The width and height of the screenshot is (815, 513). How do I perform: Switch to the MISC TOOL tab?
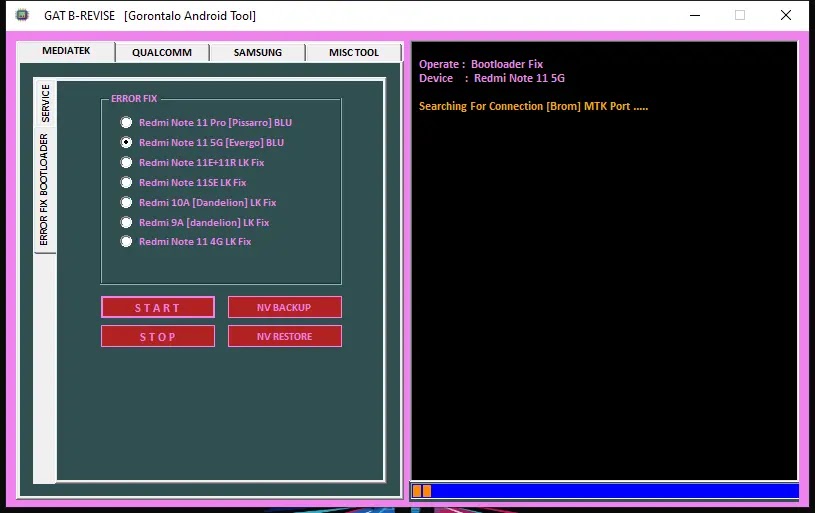353,52
